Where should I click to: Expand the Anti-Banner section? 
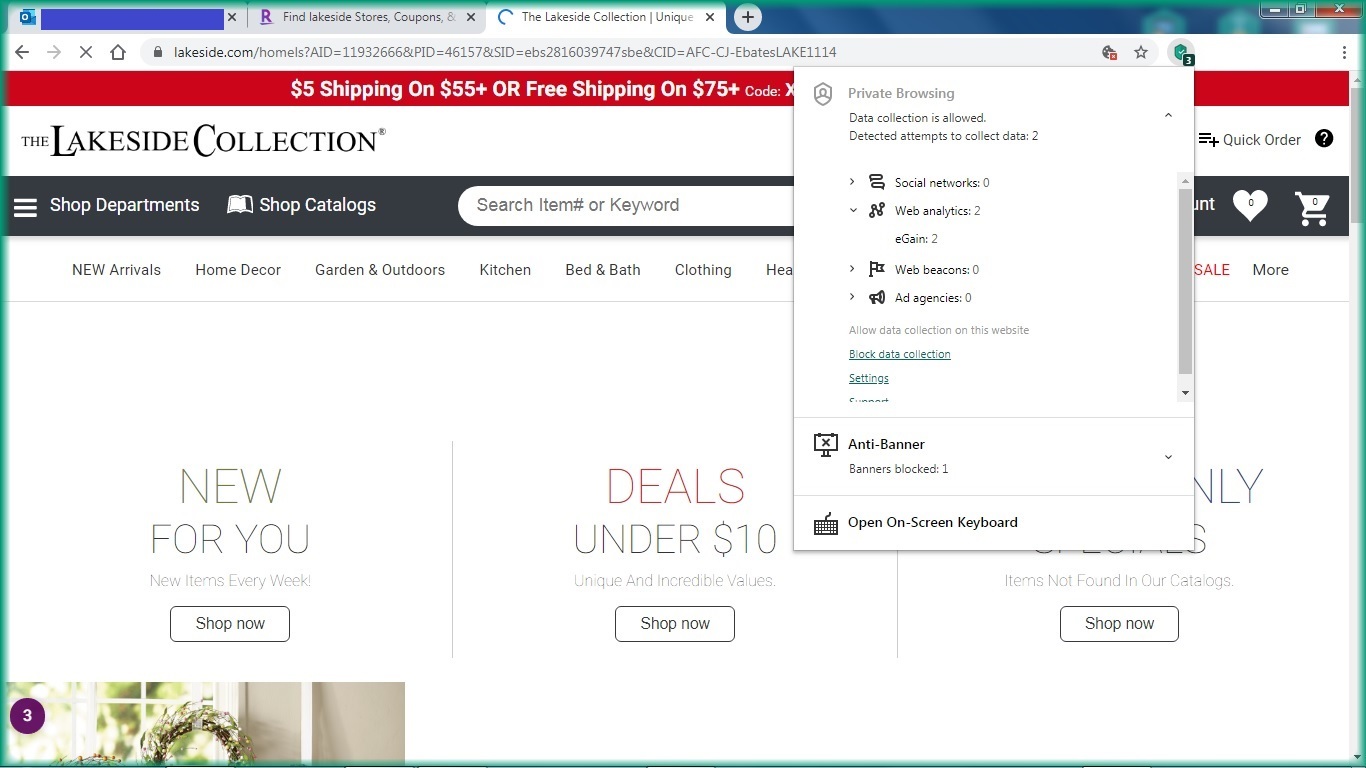[x=1168, y=457]
